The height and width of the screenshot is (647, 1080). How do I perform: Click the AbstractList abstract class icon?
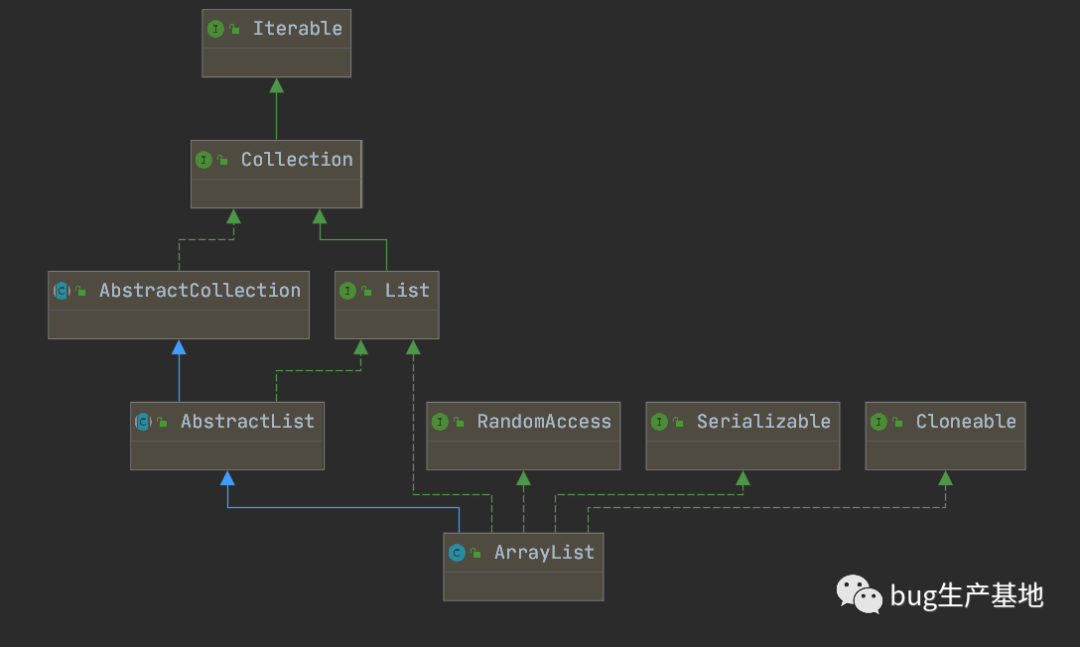[x=143, y=422]
